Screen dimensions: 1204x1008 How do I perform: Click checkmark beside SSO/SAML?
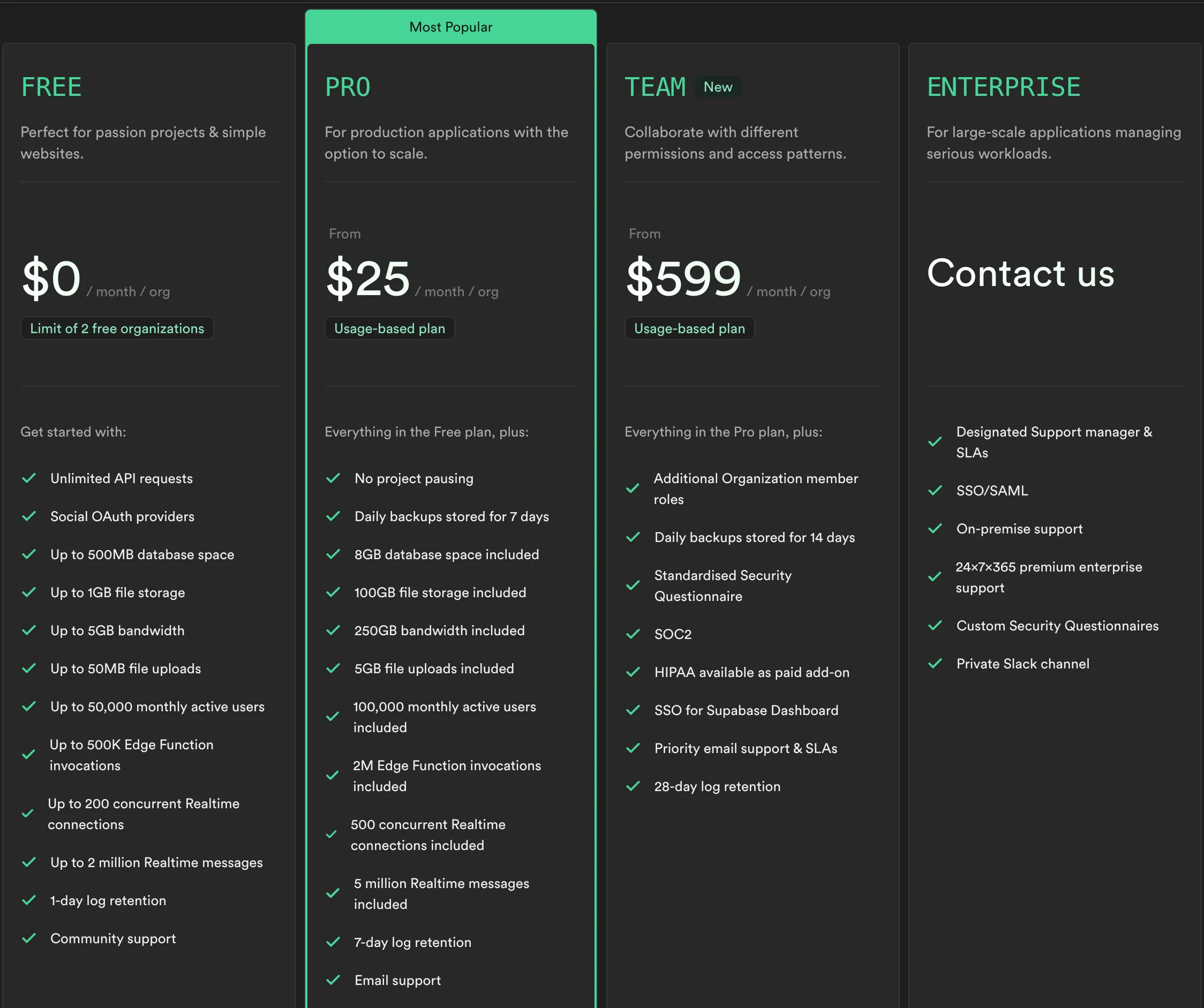tap(935, 491)
